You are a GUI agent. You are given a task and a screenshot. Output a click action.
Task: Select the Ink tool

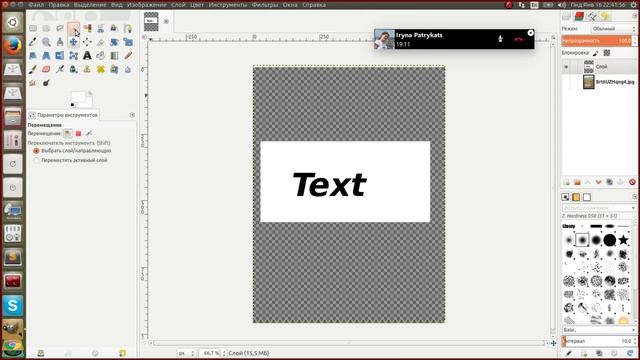pos(73,69)
